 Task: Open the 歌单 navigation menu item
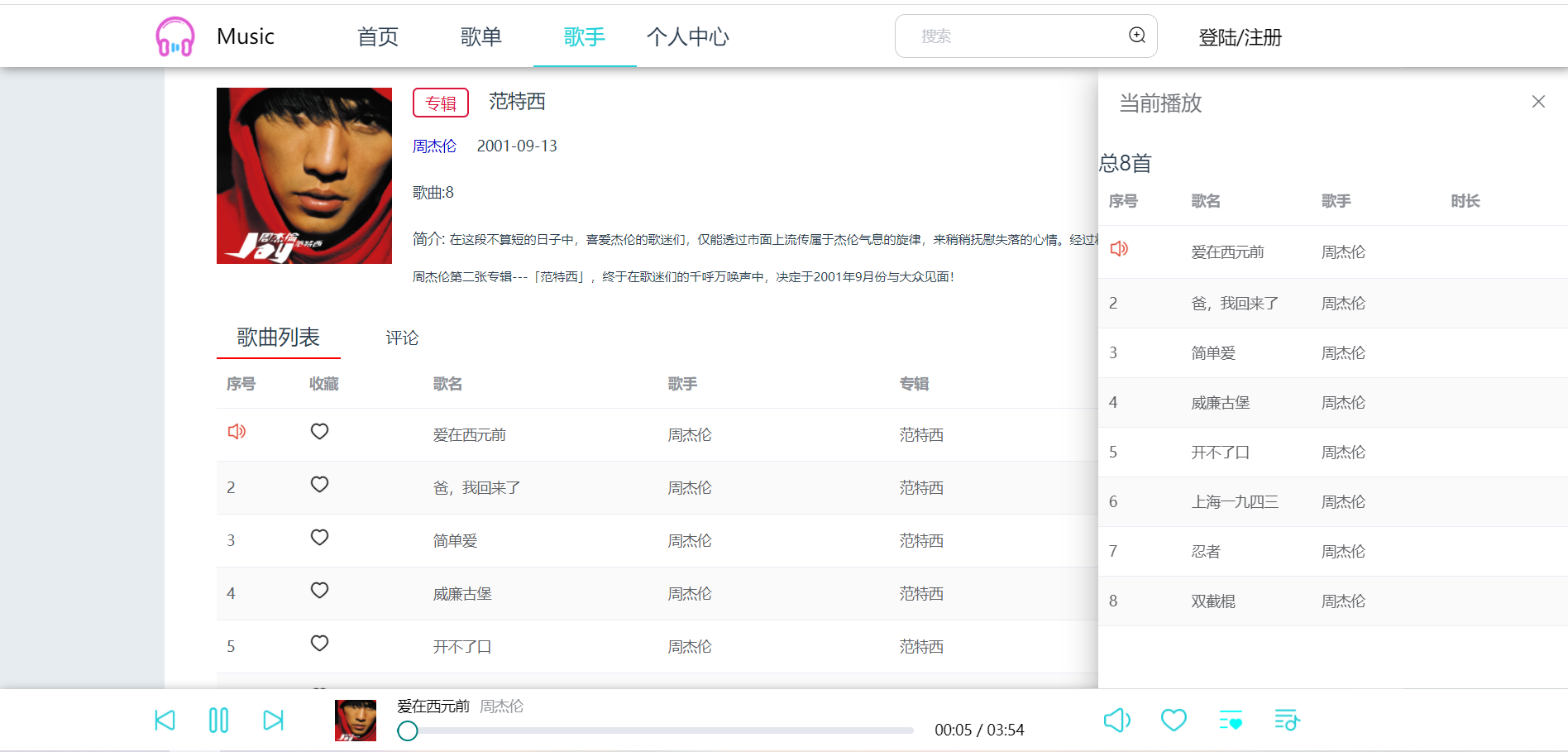tap(481, 36)
